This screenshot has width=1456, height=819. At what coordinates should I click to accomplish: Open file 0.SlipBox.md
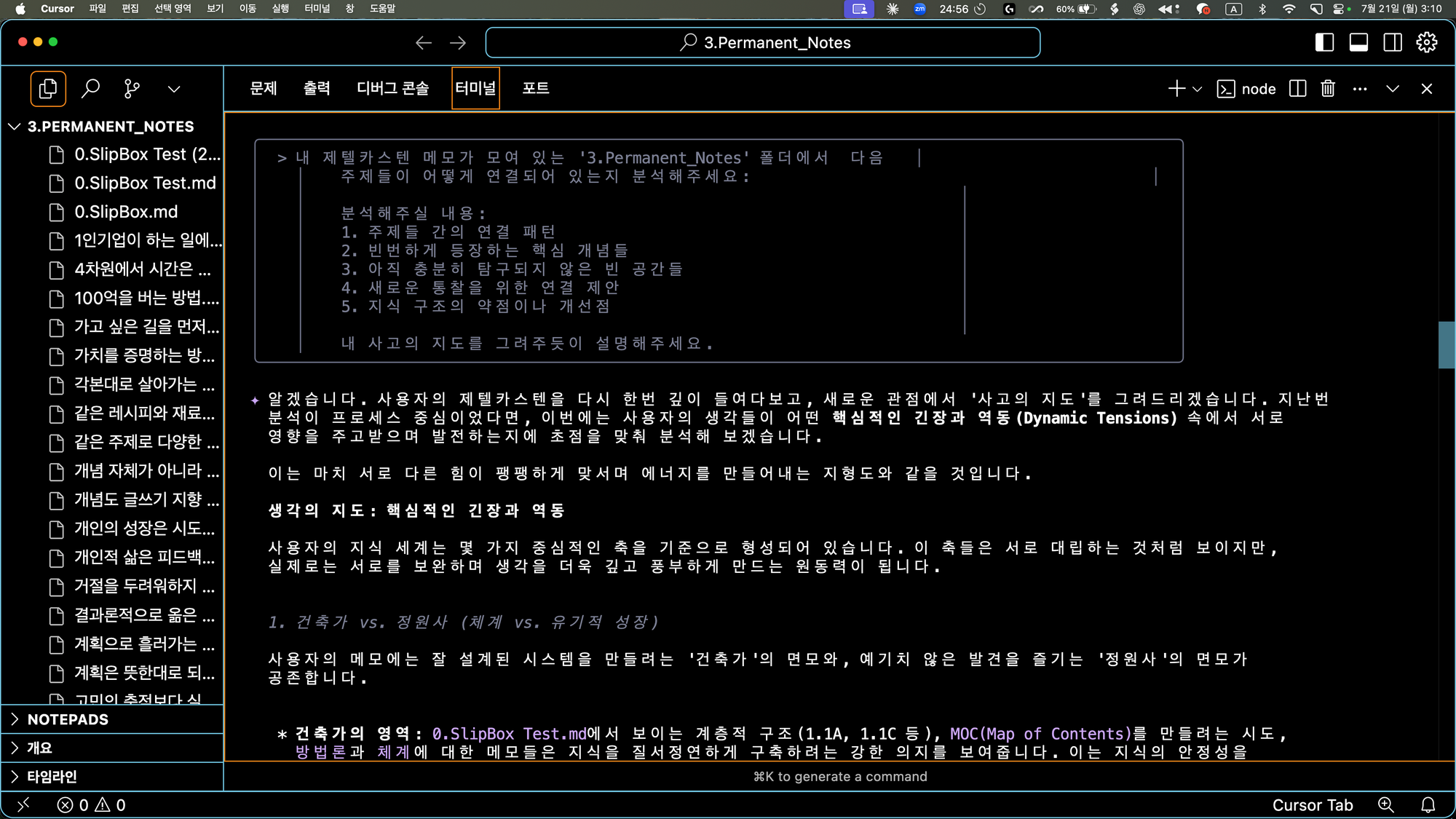tap(113, 213)
